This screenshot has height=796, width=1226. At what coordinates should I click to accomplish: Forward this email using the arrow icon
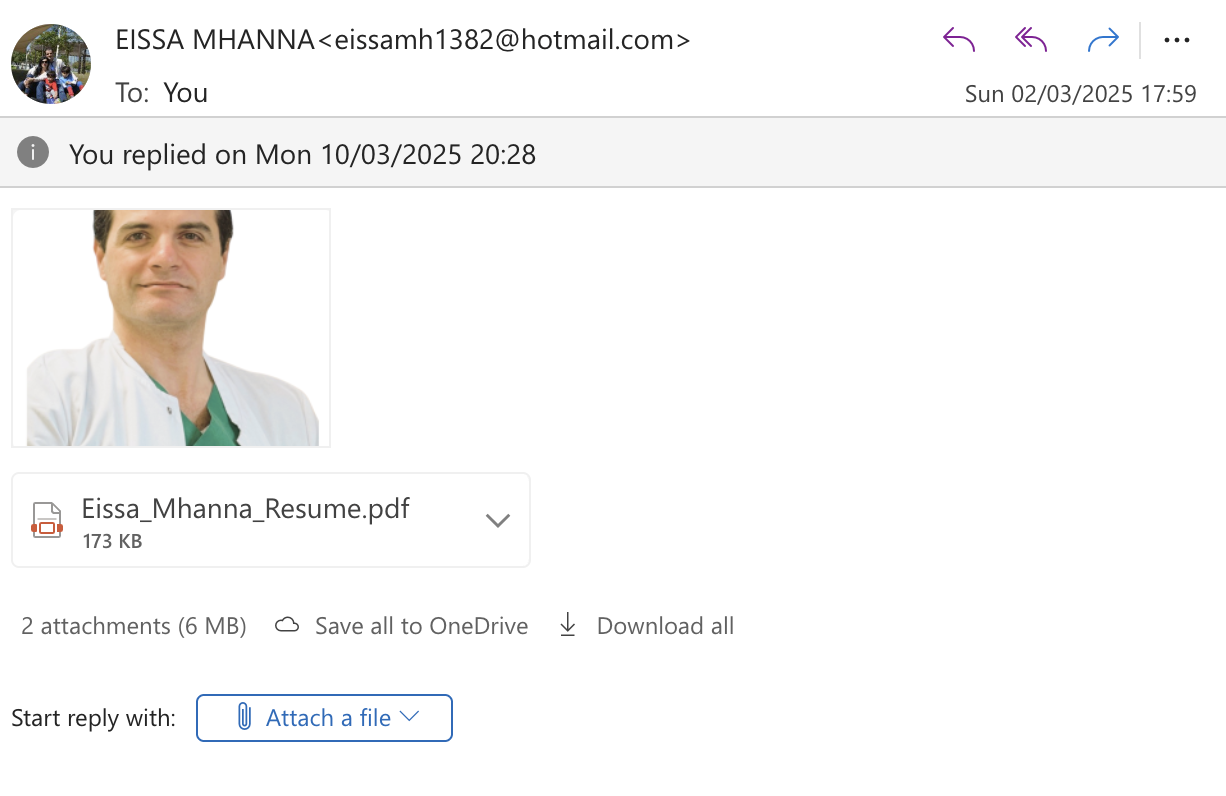click(1102, 40)
